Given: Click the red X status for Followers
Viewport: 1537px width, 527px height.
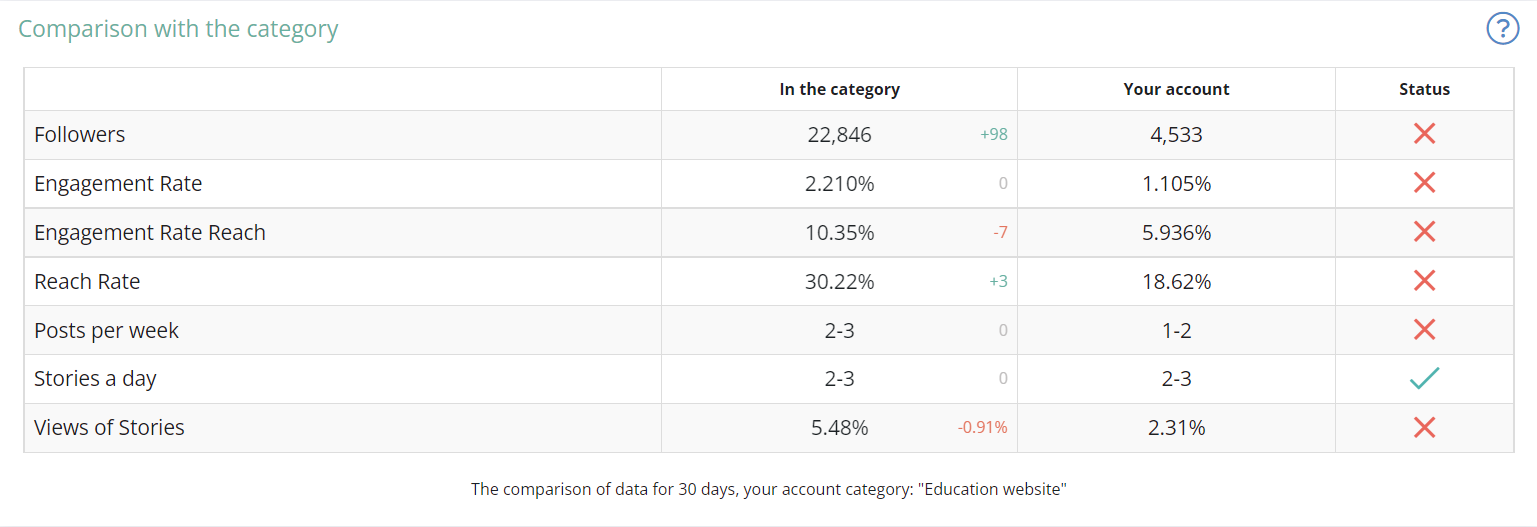Looking at the screenshot, I should pyautogui.click(x=1424, y=134).
